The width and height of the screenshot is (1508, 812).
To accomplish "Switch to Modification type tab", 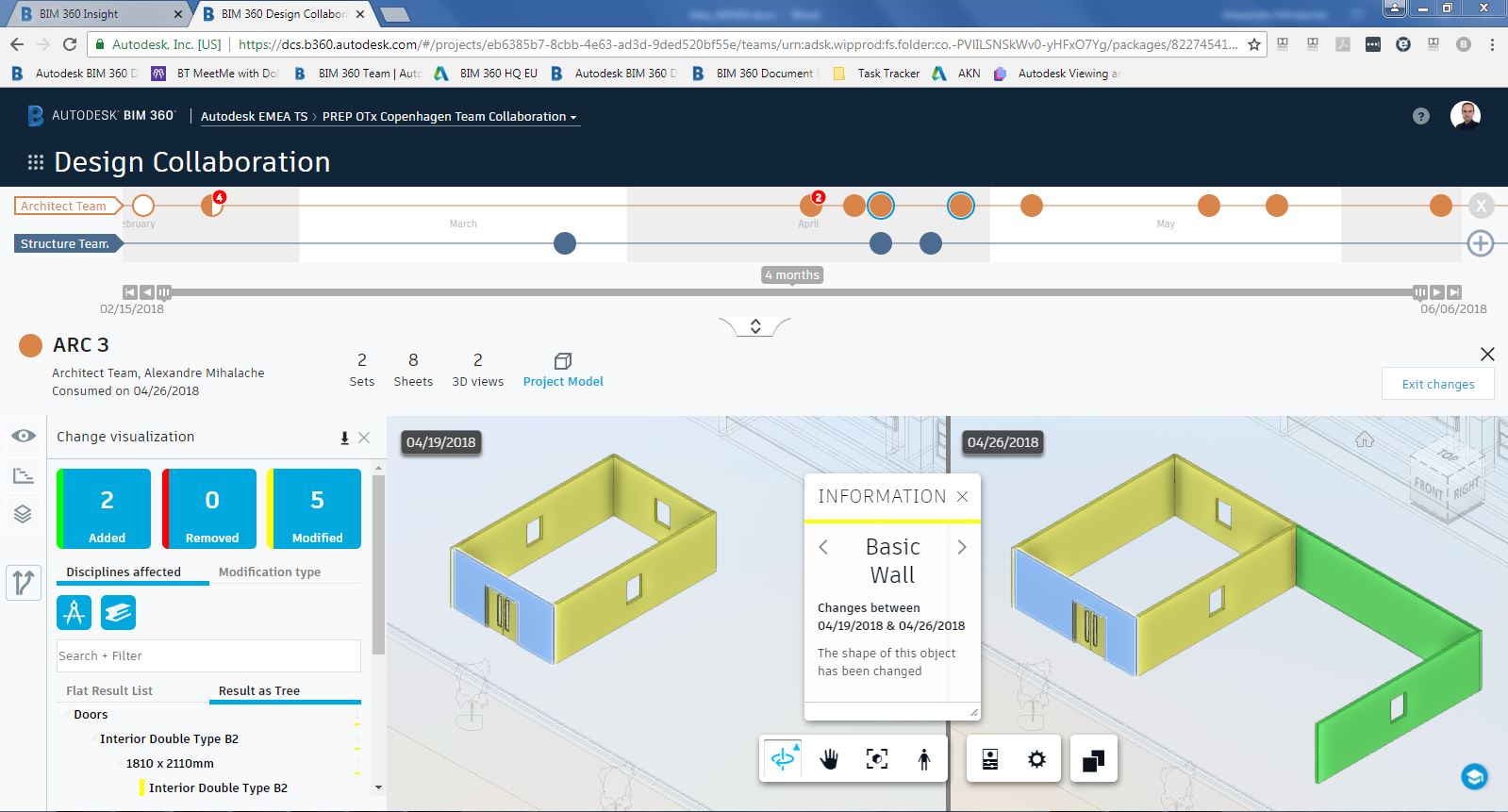I will point(270,572).
